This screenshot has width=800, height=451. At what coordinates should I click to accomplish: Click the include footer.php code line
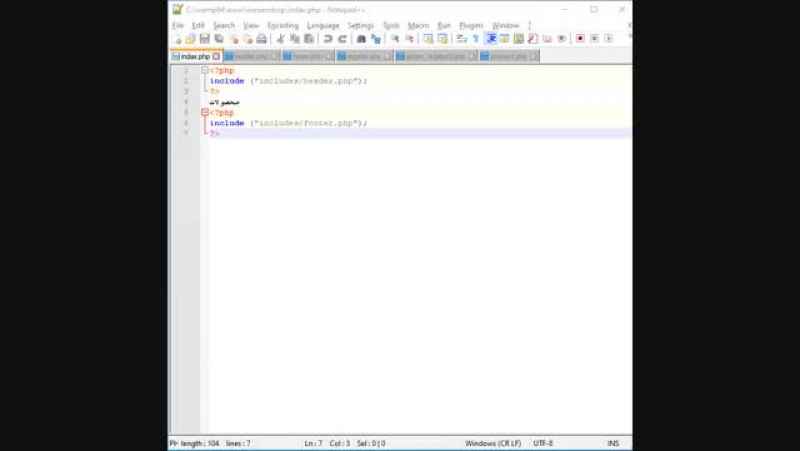click(288, 123)
